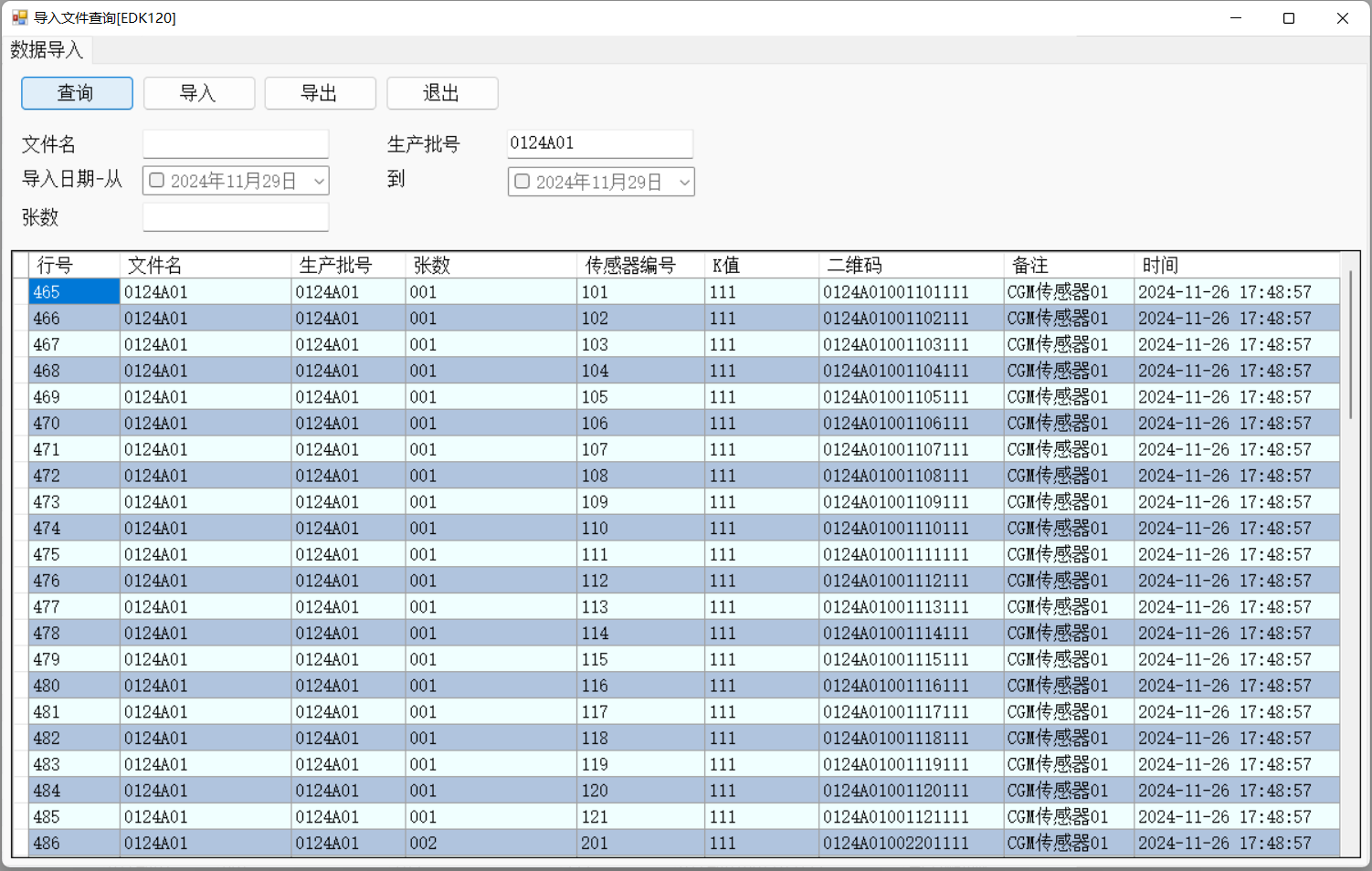Click 生产批号 cell in row 477

(349, 607)
